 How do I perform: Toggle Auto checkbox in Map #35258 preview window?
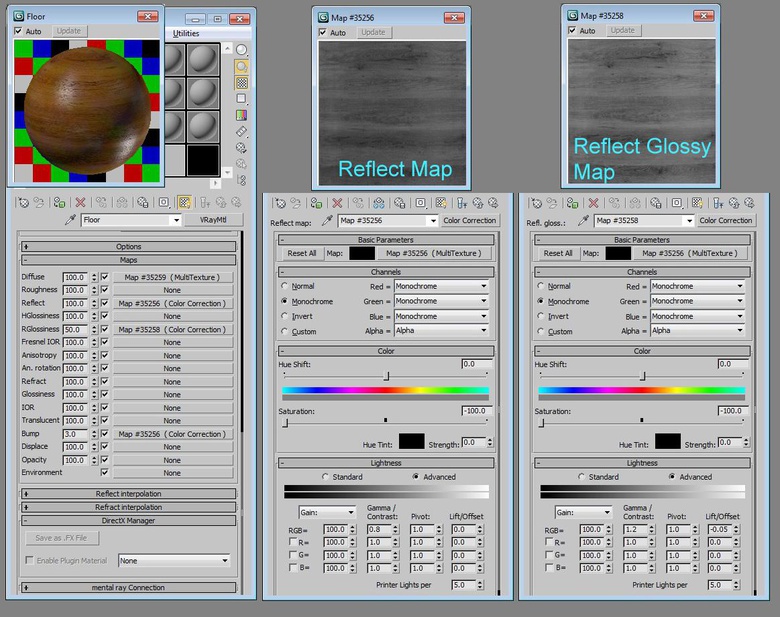573,30
